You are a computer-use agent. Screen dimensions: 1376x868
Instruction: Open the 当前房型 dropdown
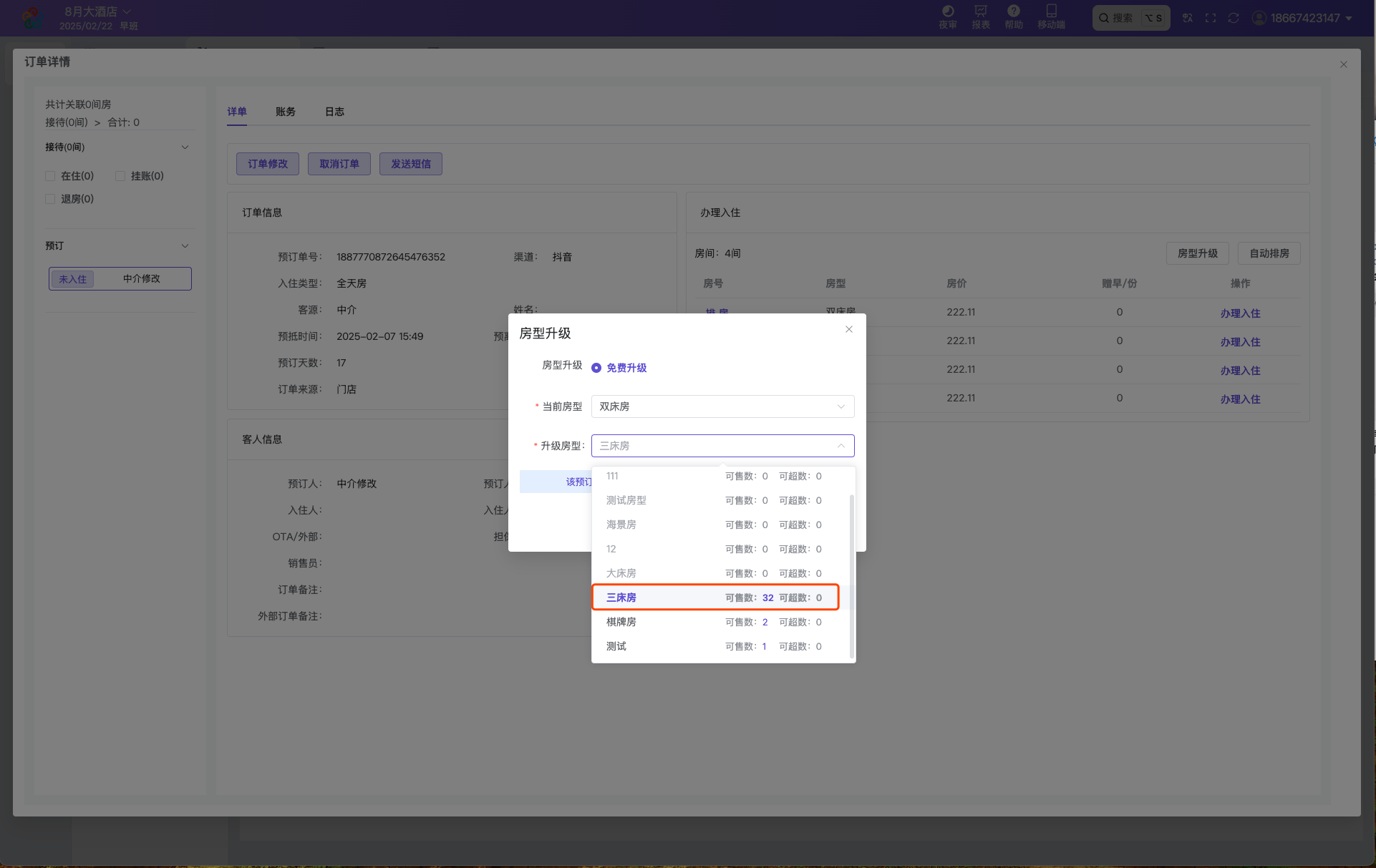tap(722, 406)
